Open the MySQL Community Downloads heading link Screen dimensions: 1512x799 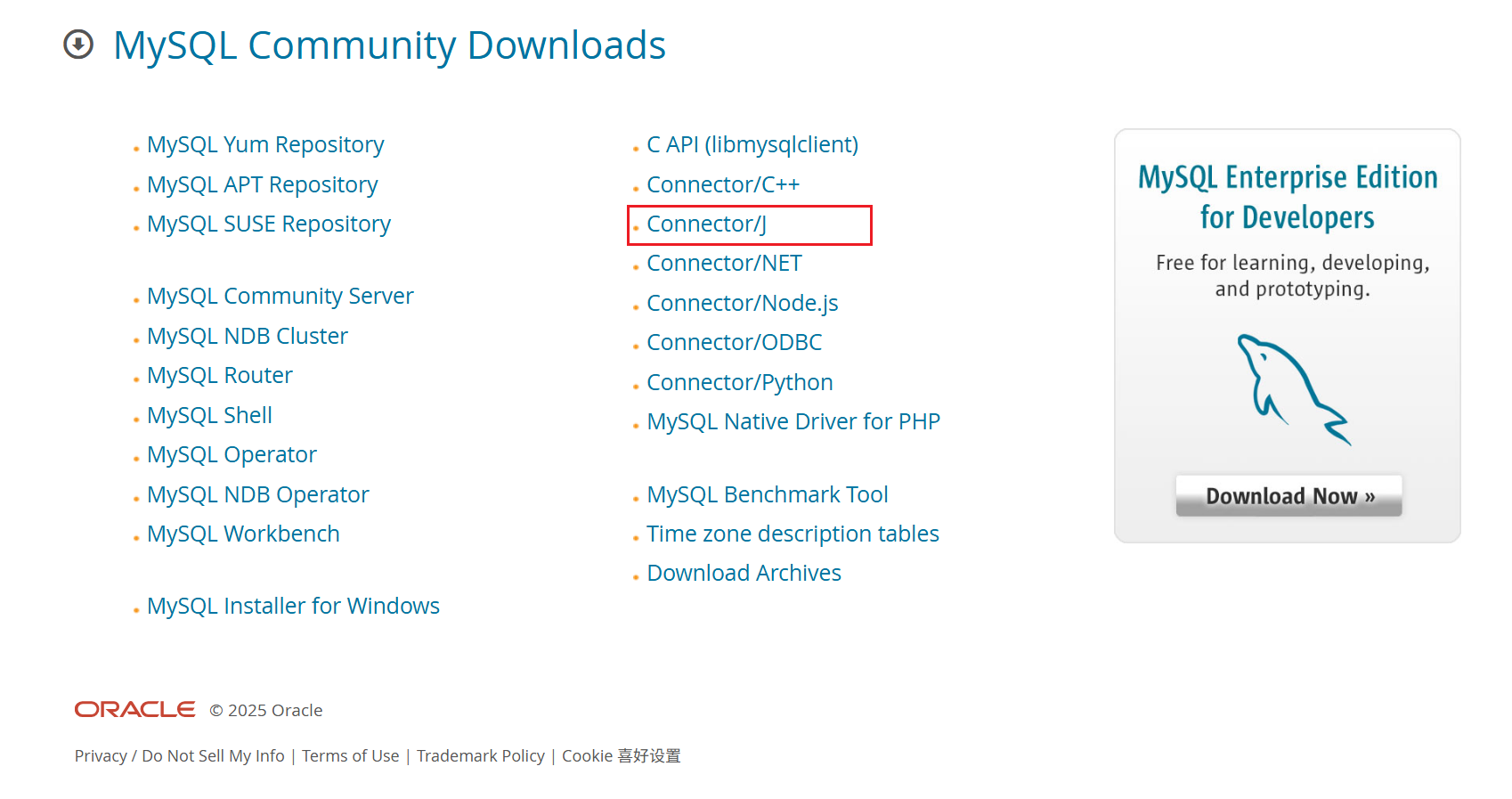point(389,45)
